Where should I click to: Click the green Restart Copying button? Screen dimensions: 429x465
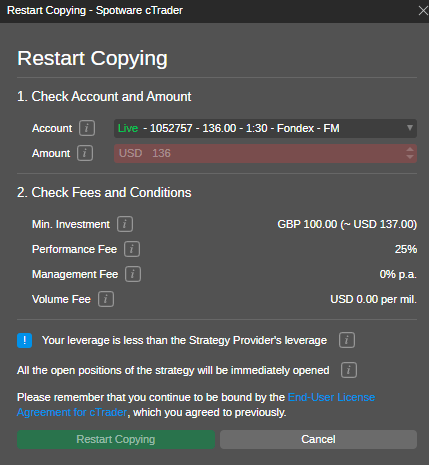[x=116, y=439]
